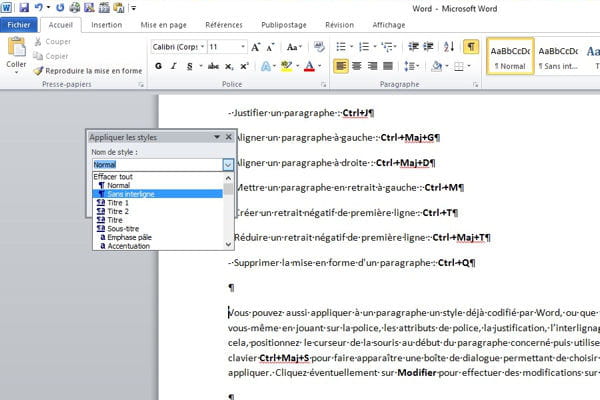Switch to the Références tab

(x=224, y=25)
